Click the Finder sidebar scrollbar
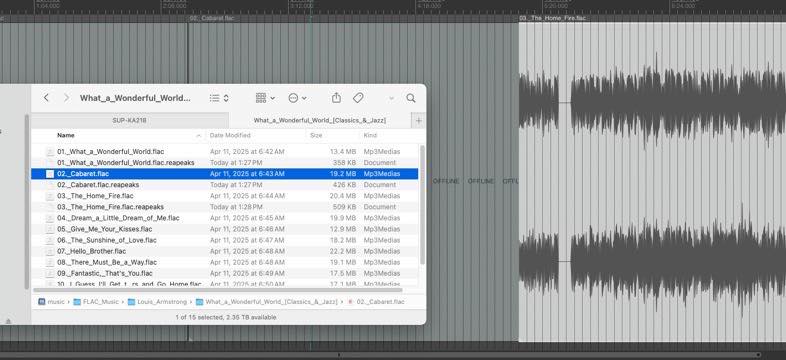786x360 pixels. [x=27, y=202]
